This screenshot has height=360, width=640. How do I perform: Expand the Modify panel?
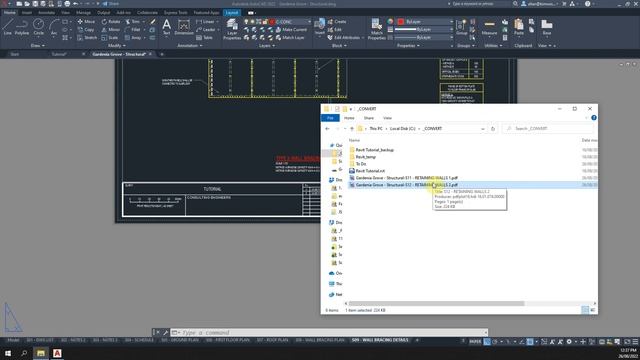(116, 46)
